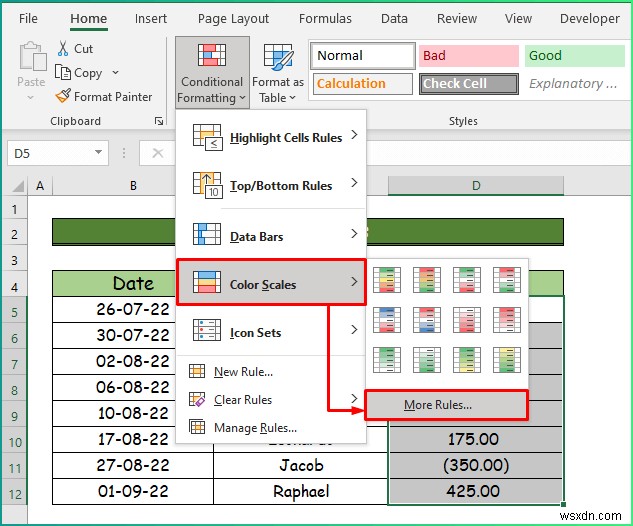
Task: Switch to the Formulas tab
Action: pyautogui.click(x=325, y=19)
